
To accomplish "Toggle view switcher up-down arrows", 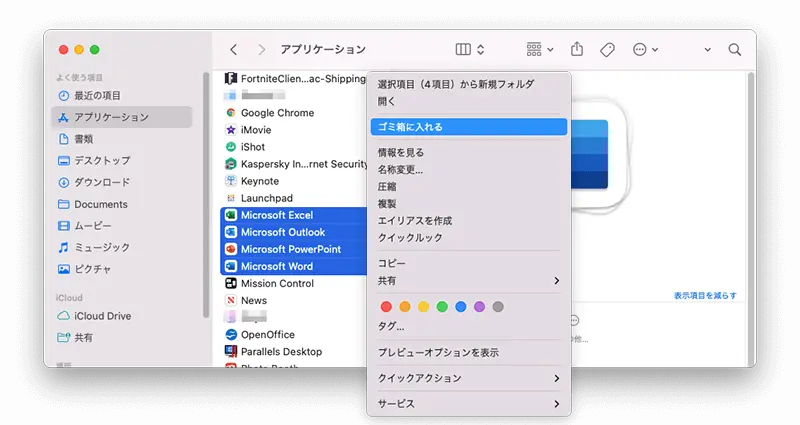I will tap(481, 49).
